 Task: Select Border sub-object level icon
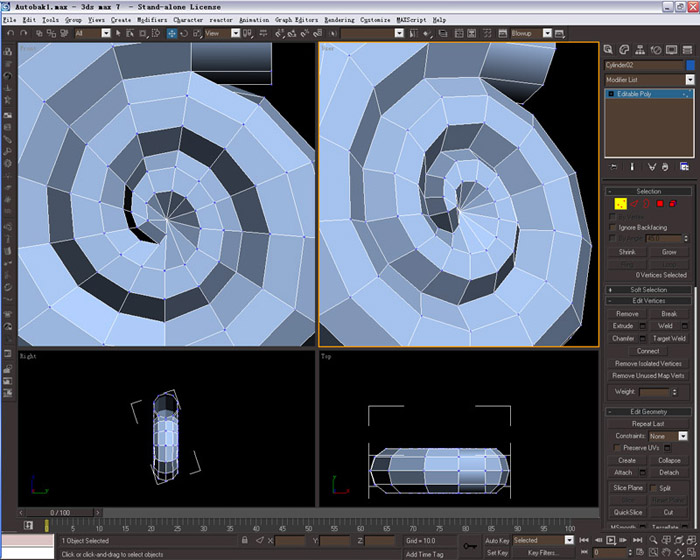tap(646, 204)
